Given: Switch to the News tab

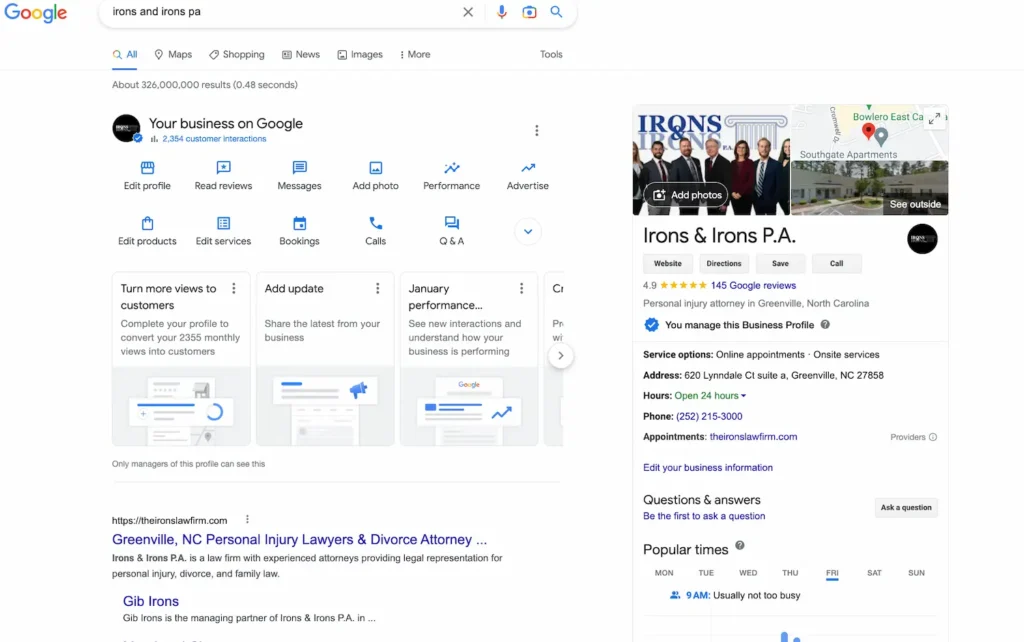Looking at the screenshot, I should click(301, 55).
